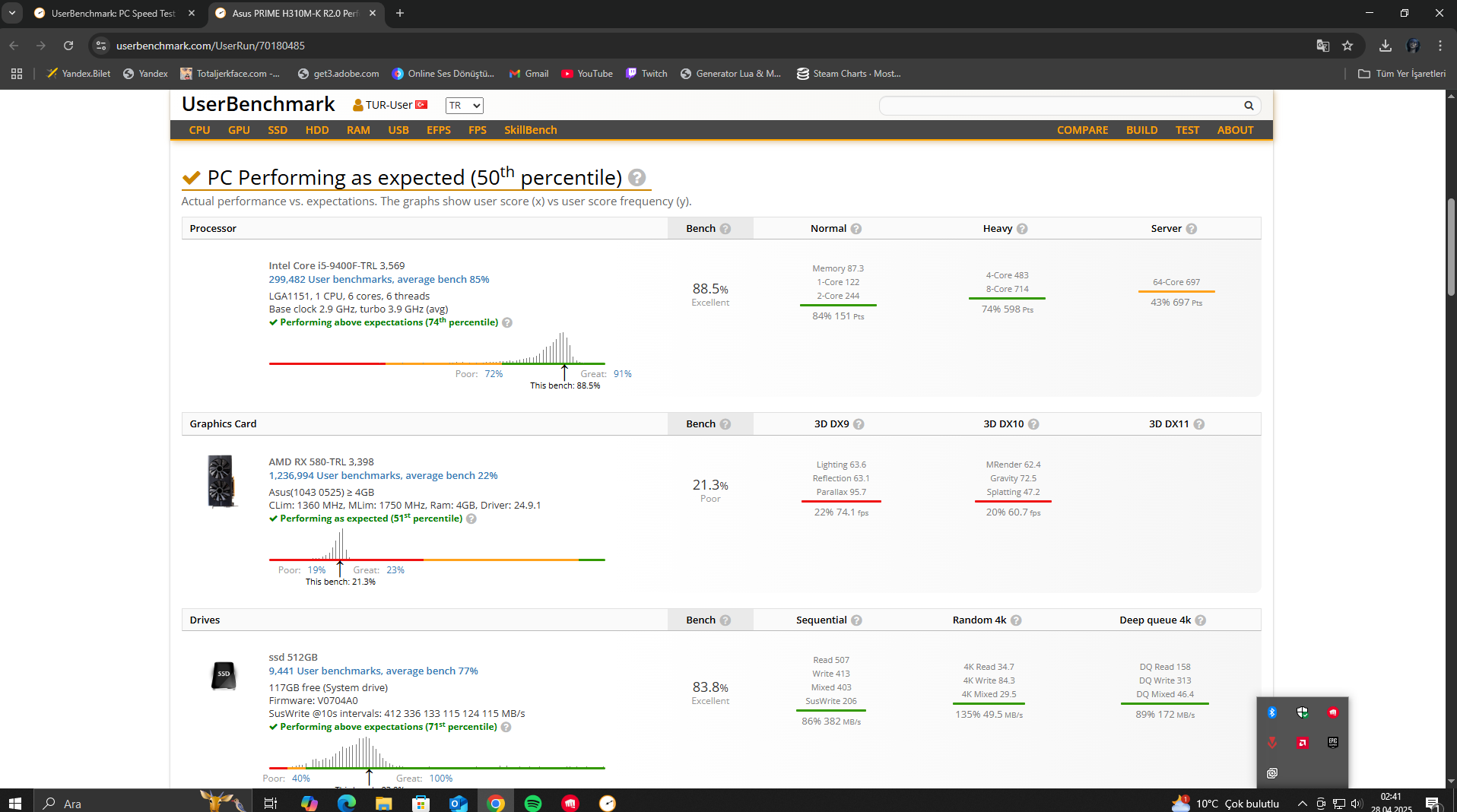Open Chrome downloads icon

coord(1386,46)
